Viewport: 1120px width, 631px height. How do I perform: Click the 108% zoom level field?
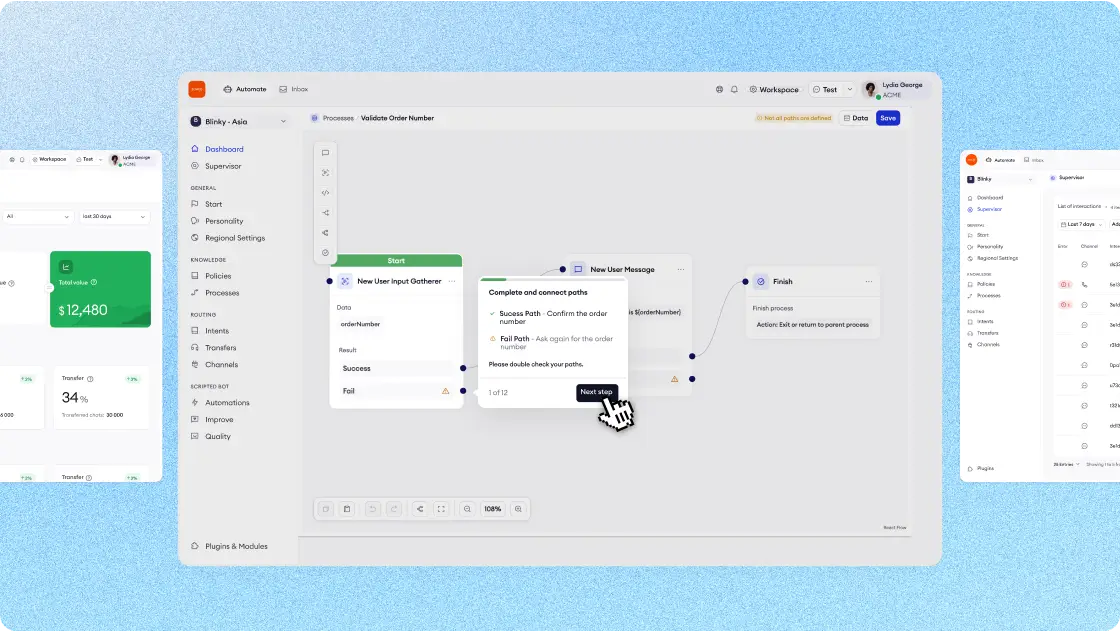[x=493, y=509]
